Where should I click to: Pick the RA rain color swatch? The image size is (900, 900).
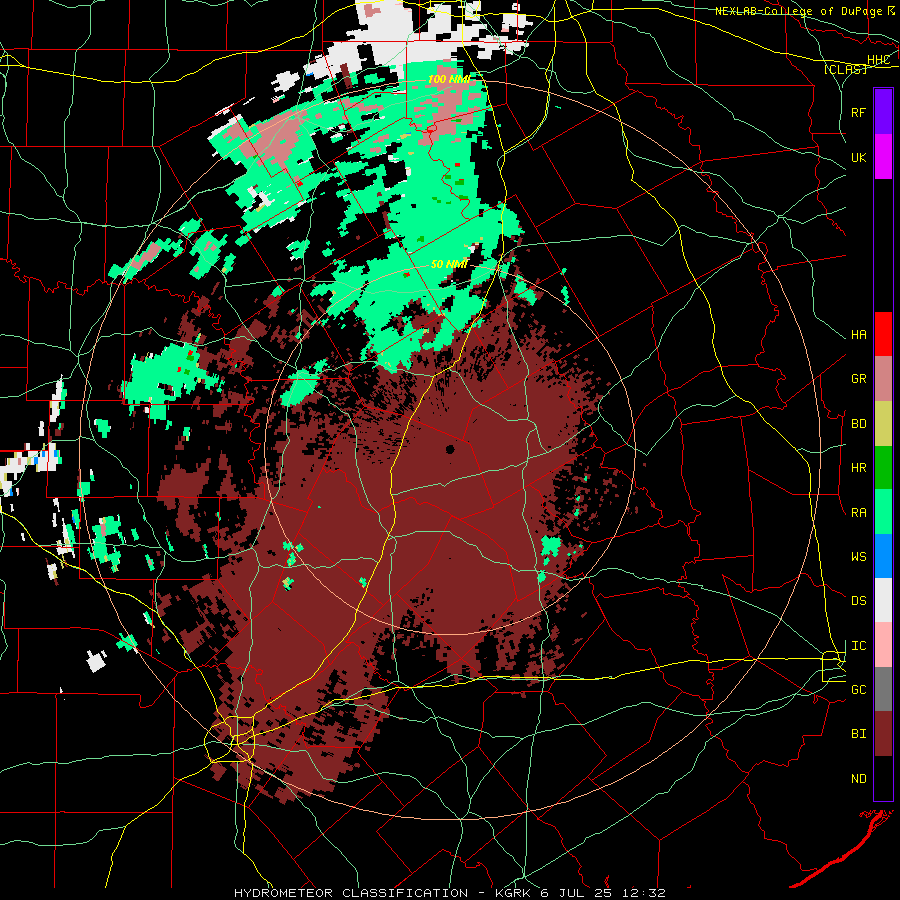(883, 512)
